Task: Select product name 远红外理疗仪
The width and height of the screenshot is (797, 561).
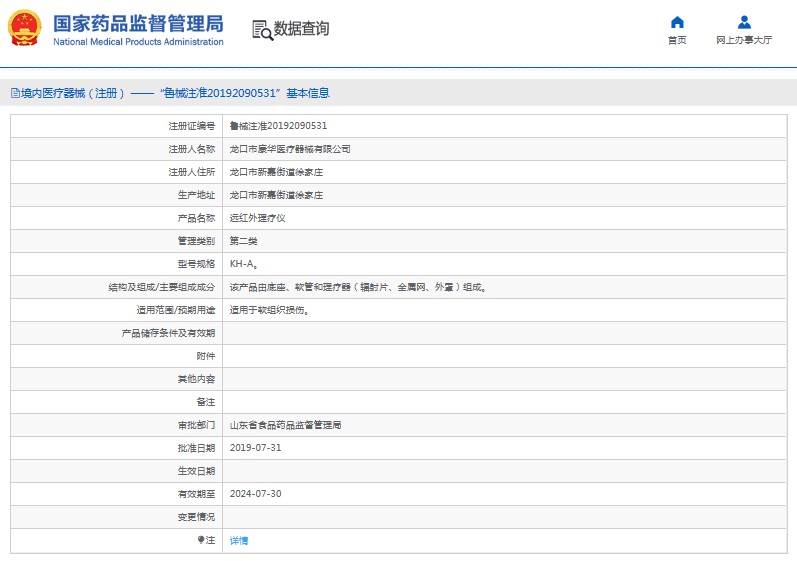Action: tap(257, 218)
